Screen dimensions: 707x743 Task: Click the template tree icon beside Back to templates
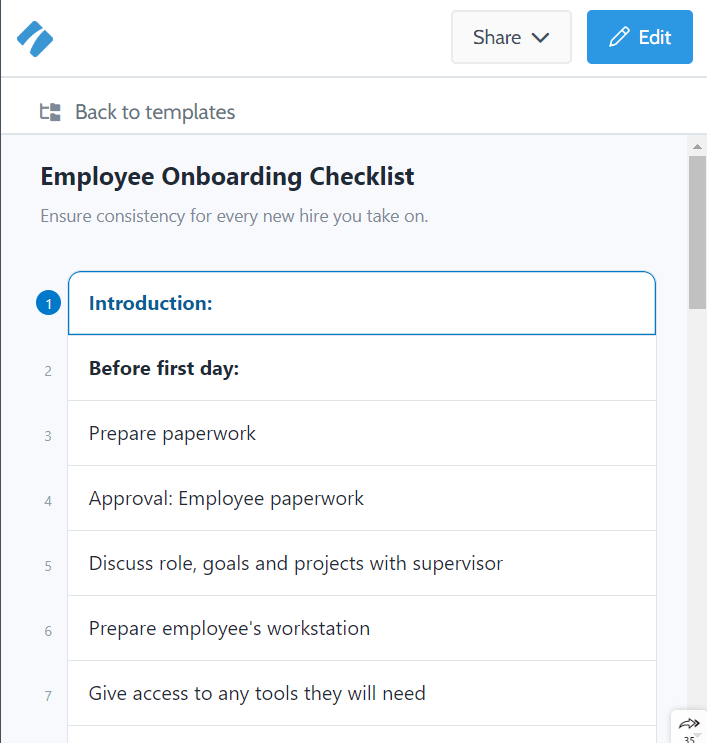point(50,112)
